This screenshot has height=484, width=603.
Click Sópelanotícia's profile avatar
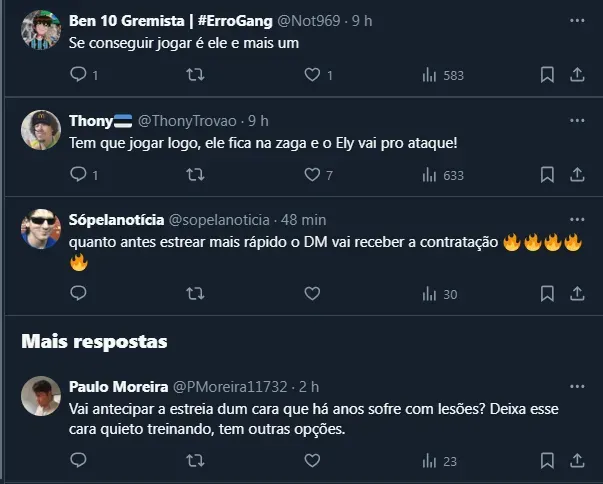[x=41, y=229]
